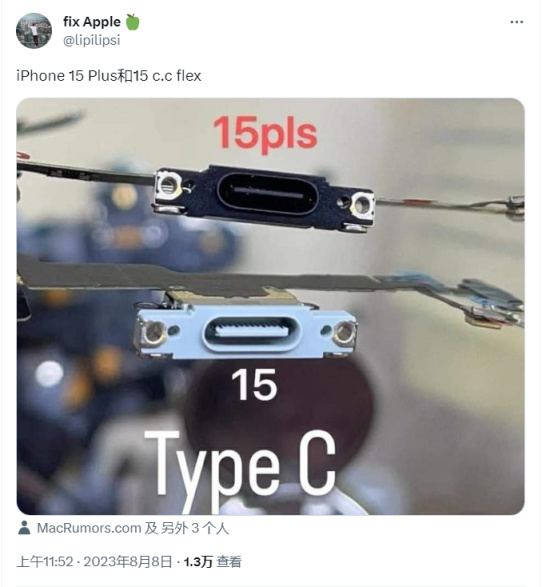Click the light blue USB-C port

250,332
